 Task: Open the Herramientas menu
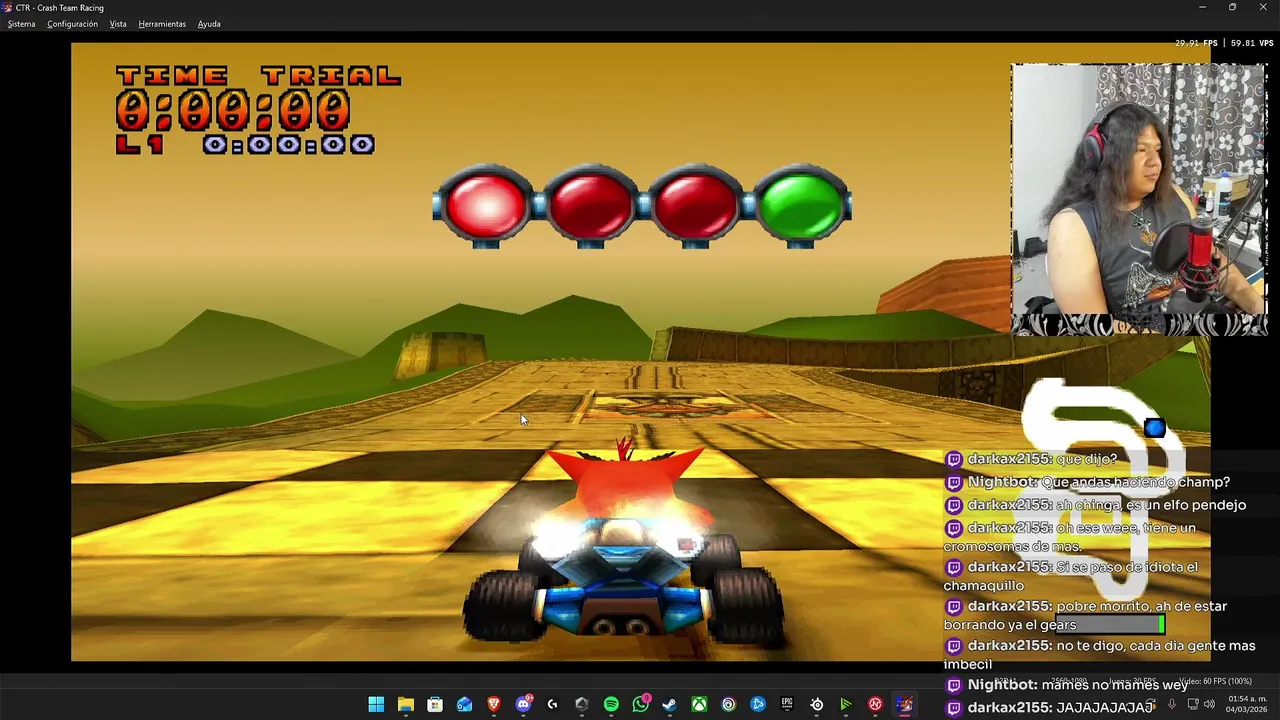[x=162, y=24]
